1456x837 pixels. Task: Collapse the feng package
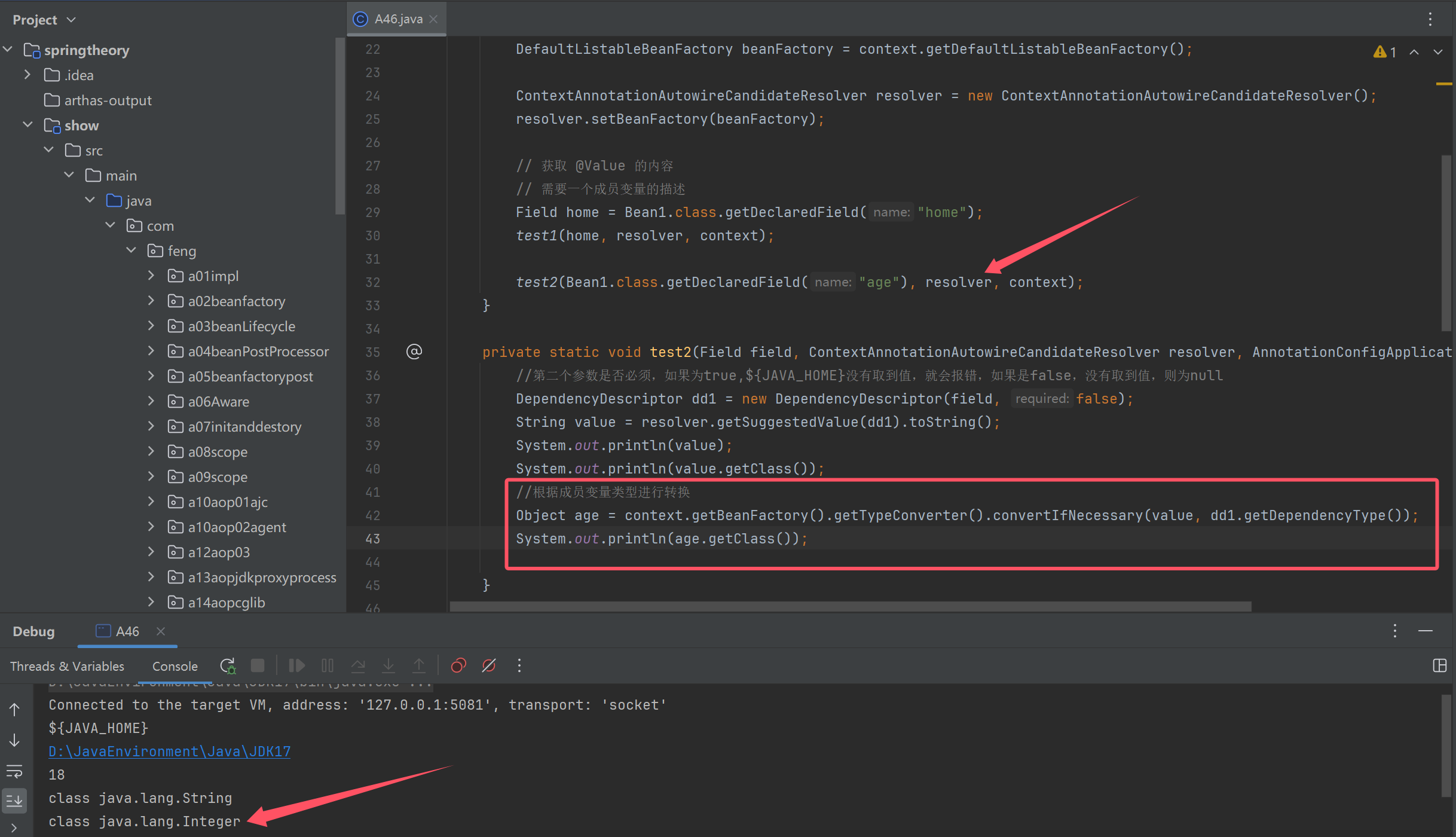click(x=131, y=251)
